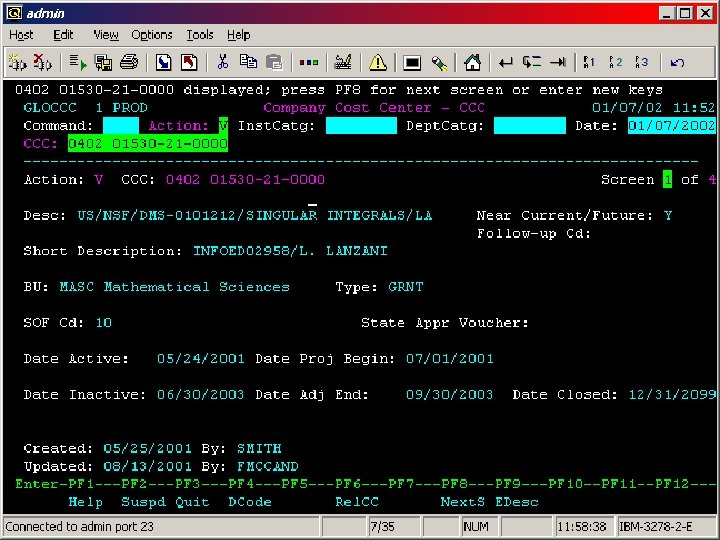720x540 pixels.
Task: Click the Date Closed value 12/31/2099
Action: (672, 394)
